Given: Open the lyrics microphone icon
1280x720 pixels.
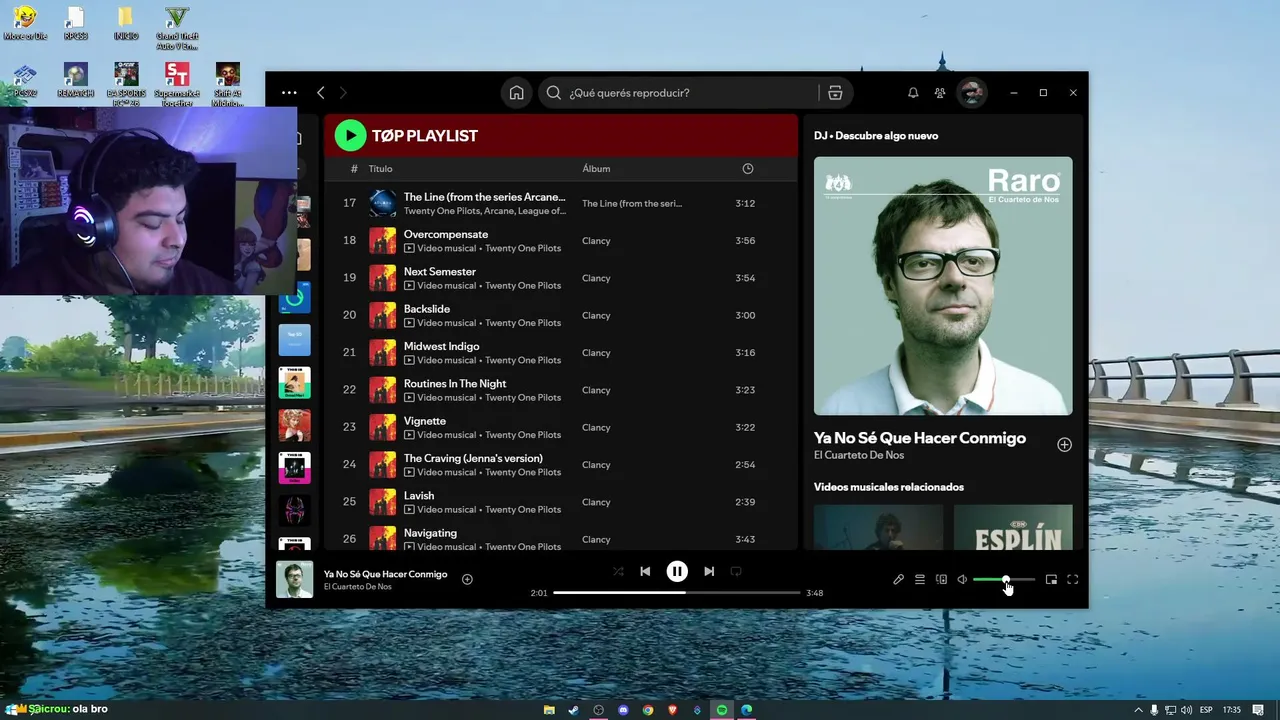Looking at the screenshot, I should click(x=898, y=579).
